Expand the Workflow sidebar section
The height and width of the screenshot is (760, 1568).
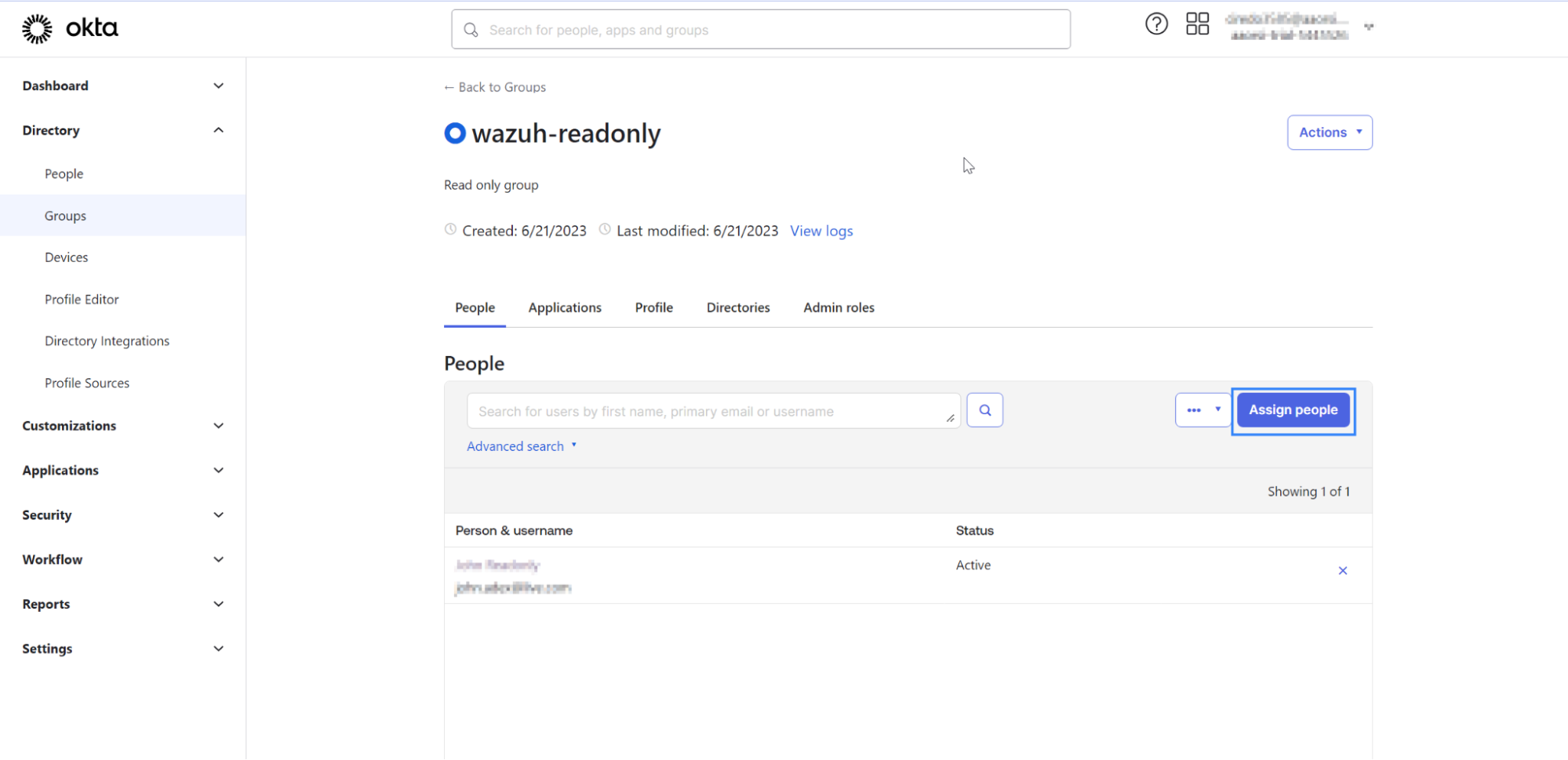tap(123, 560)
